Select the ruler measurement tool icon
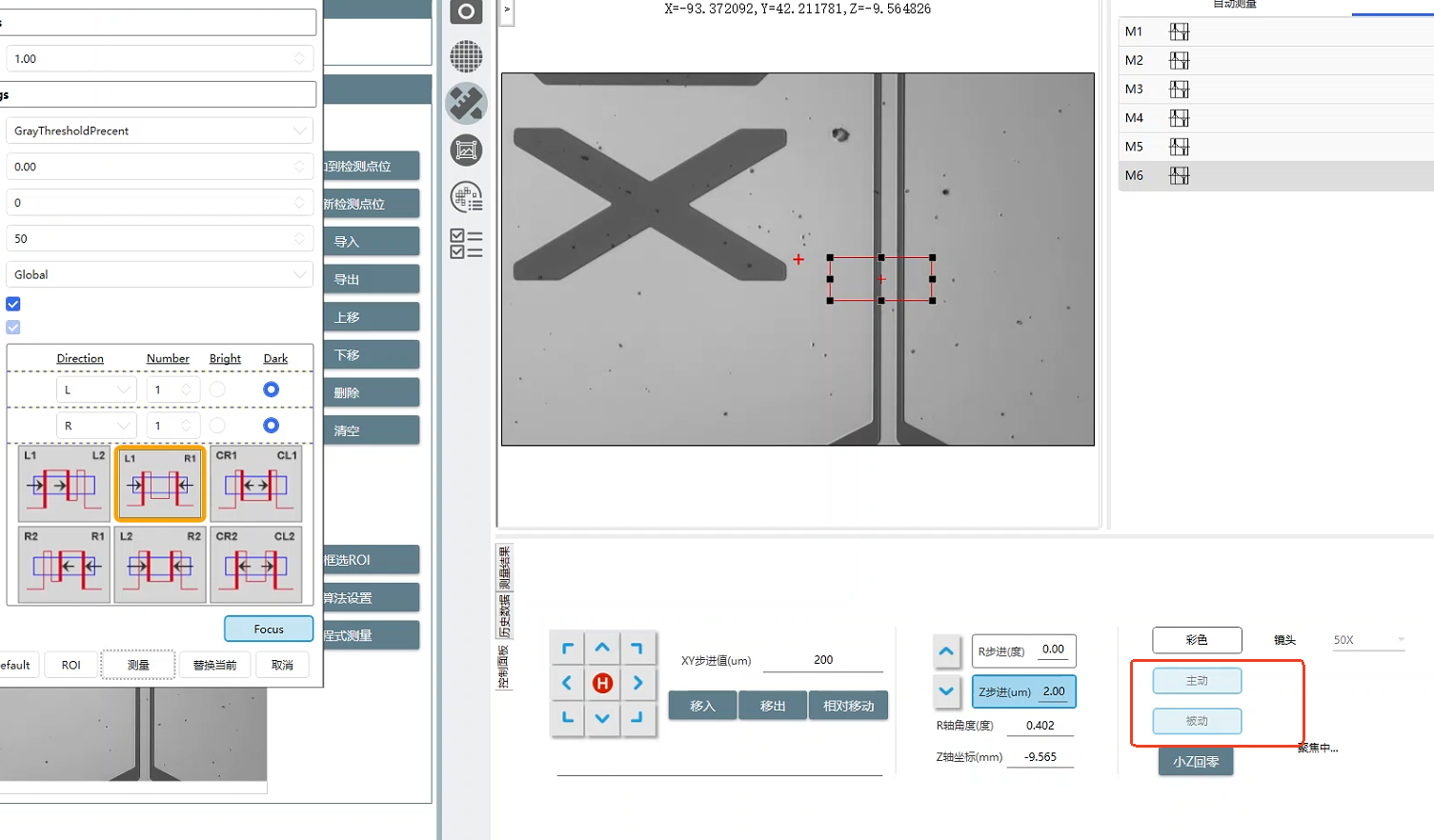 point(466,103)
